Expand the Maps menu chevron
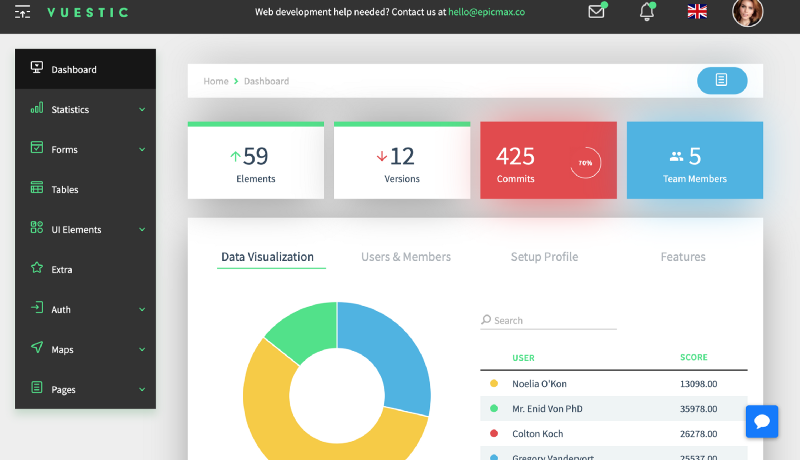Image resolution: width=800 pixels, height=460 pixels. click(x=142, y=349)
